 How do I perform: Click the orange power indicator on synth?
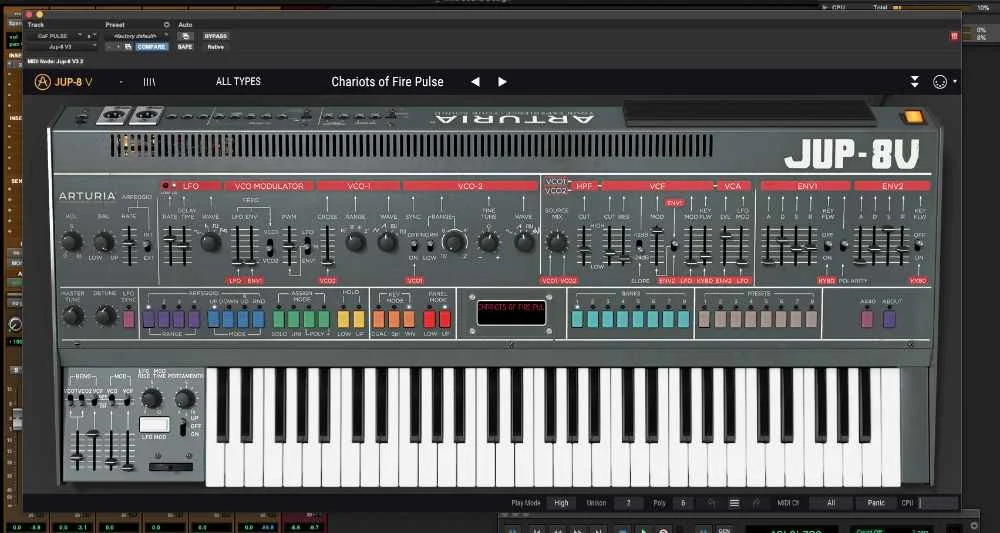point(913,117)
